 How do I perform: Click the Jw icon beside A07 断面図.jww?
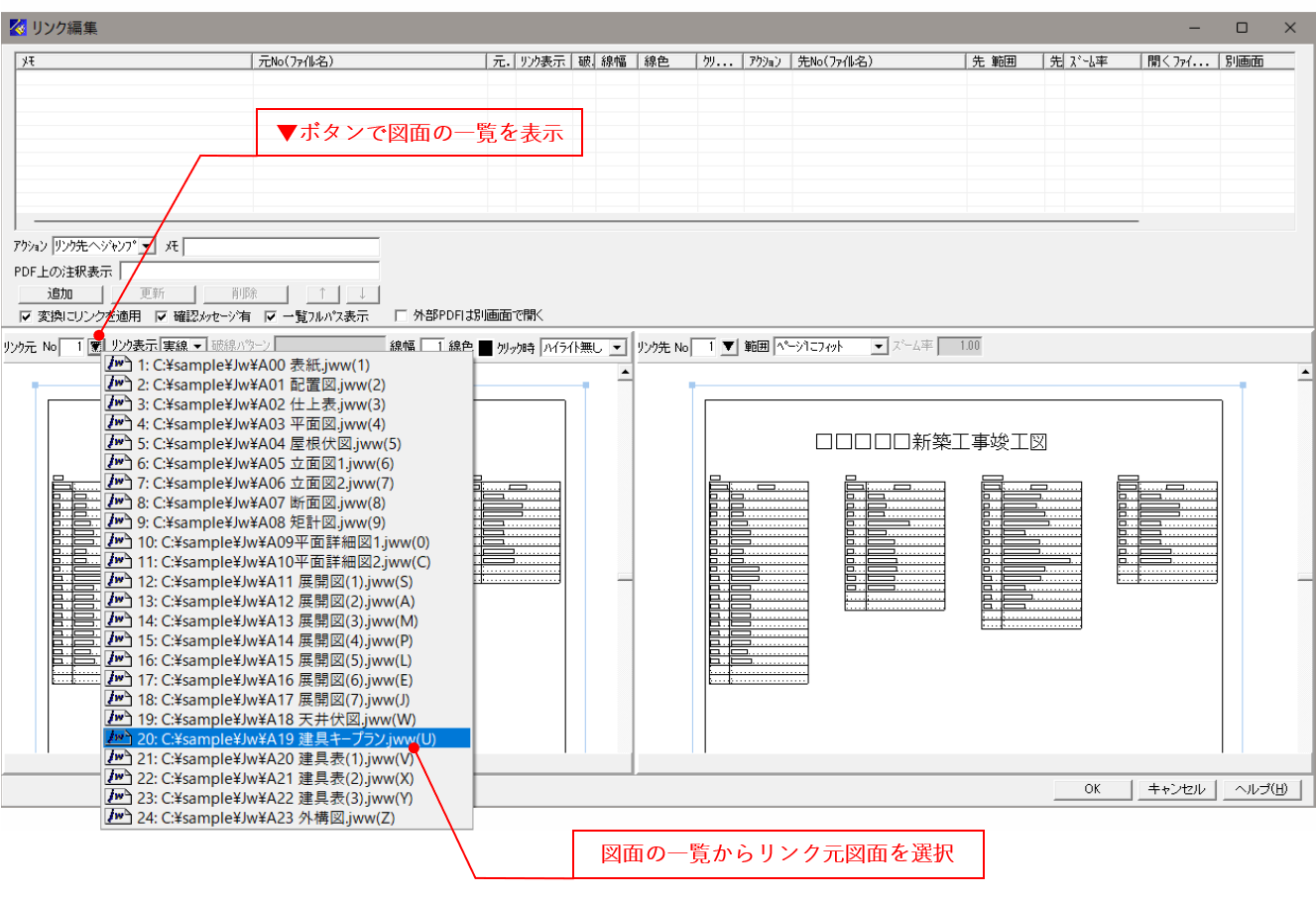click(x=117, y=502)
